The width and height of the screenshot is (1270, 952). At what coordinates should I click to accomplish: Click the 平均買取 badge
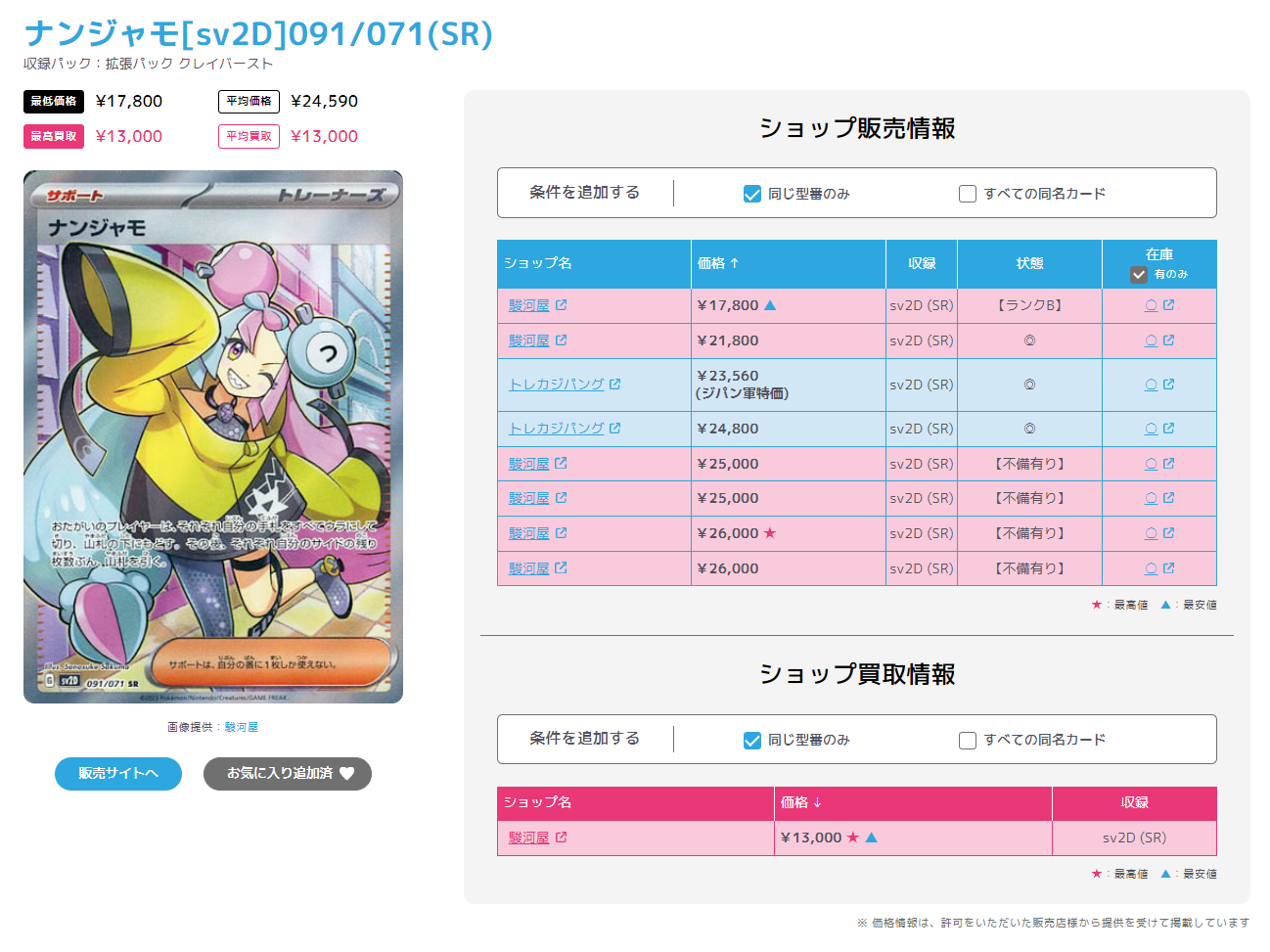pyautogui.click(x=249, y=136)
